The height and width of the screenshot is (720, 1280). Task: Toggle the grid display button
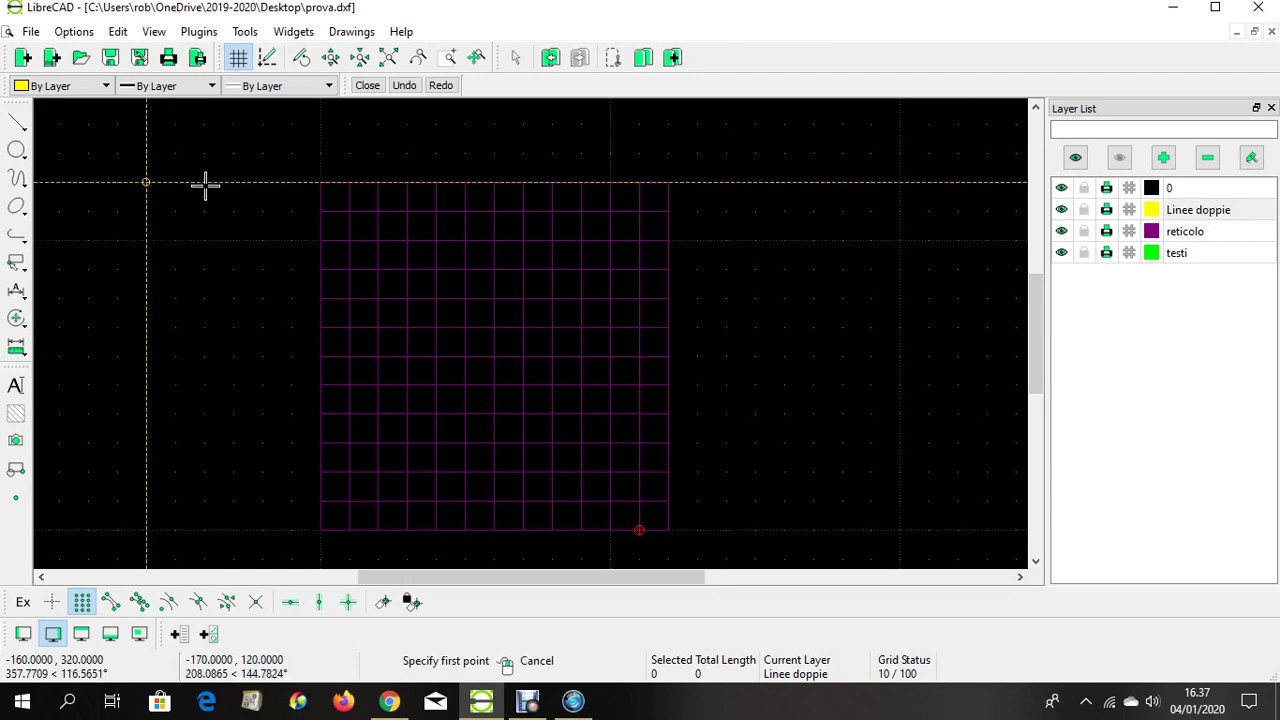tap(238, 58)
